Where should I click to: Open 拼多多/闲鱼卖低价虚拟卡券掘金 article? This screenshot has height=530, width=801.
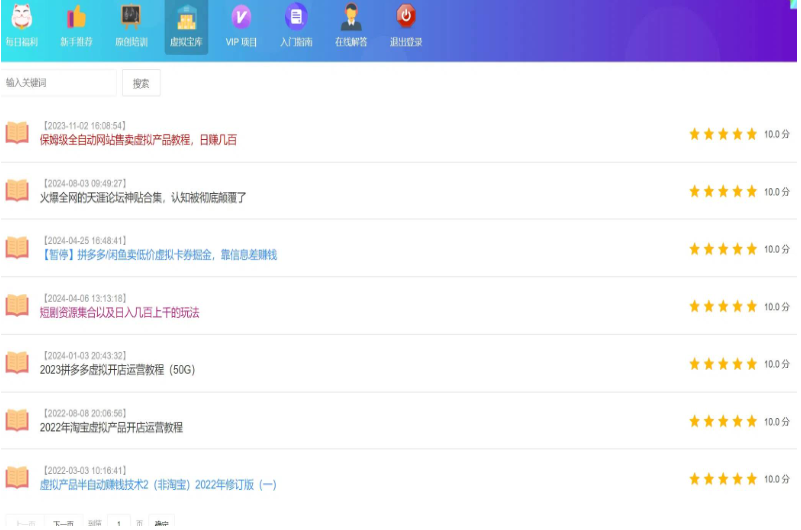158,255
